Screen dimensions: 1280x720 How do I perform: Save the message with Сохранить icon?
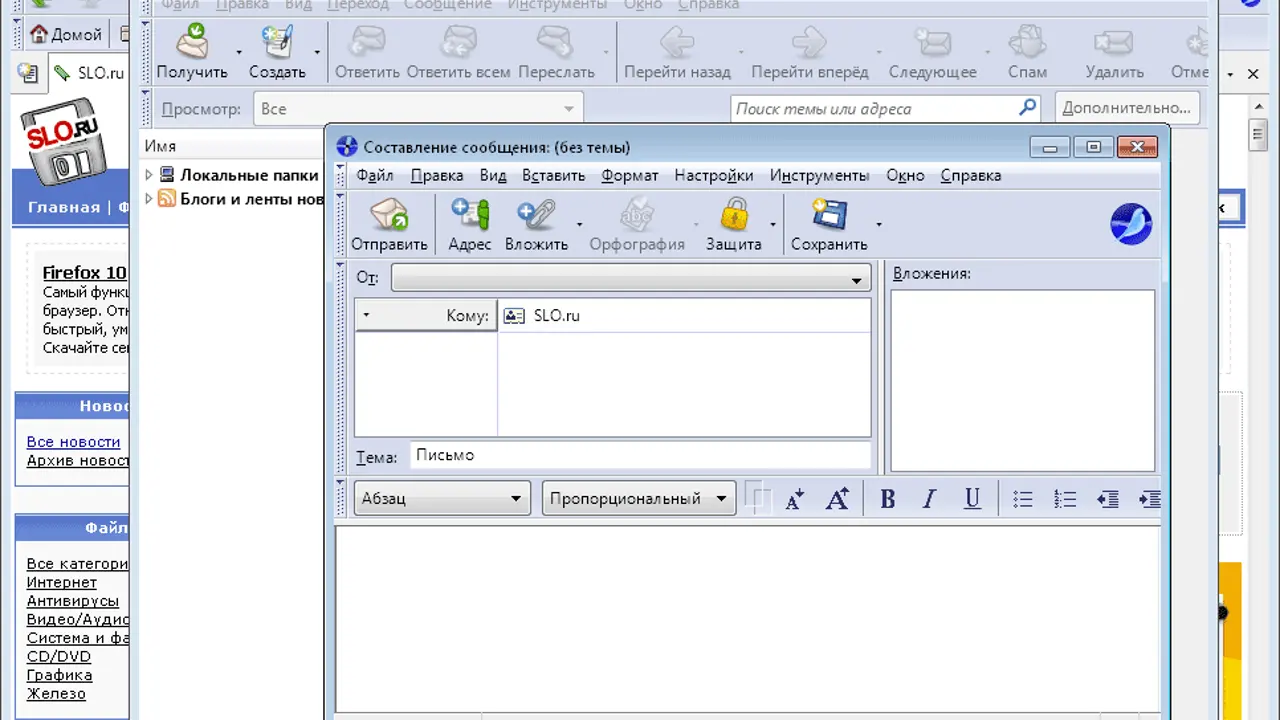point(828,223)
